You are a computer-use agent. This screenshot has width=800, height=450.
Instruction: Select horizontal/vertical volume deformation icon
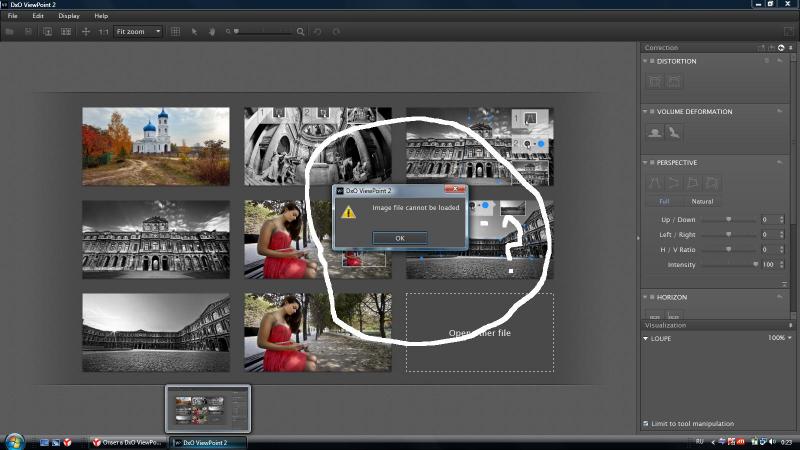655,133
